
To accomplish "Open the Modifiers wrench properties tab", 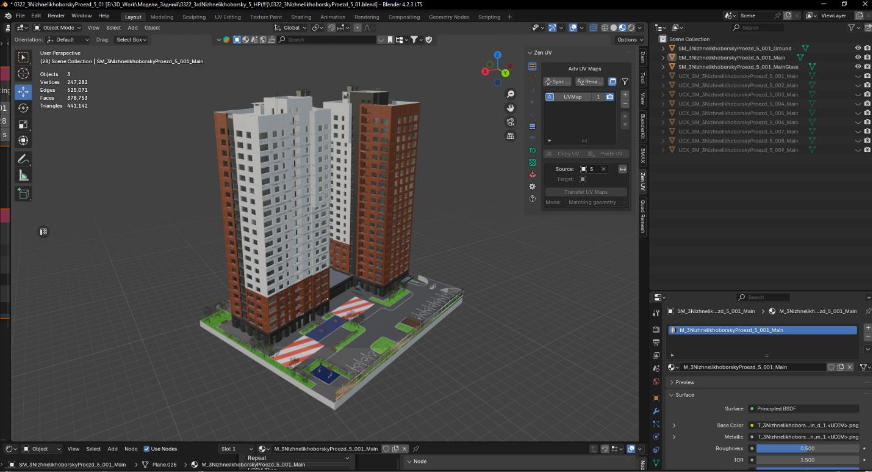I will point(656,411).
